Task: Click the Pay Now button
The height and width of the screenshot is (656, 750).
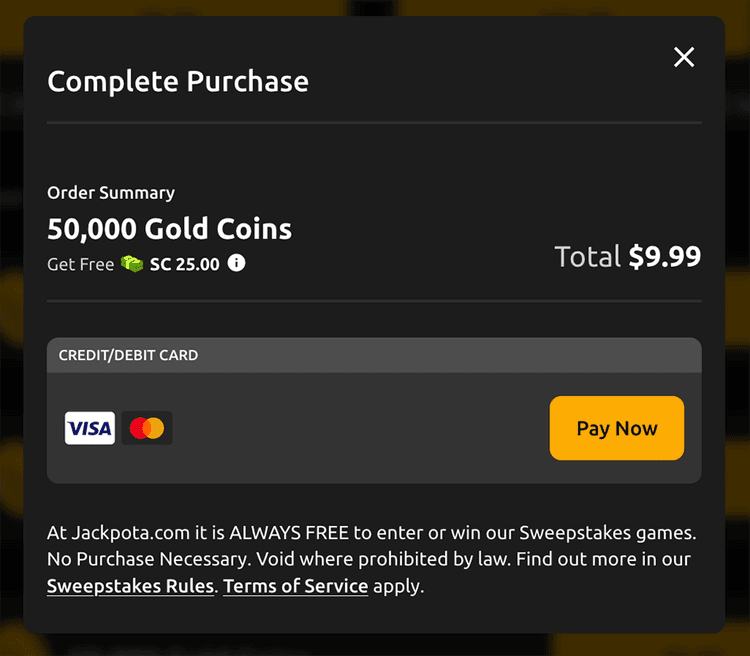Action: pos(617,428)
